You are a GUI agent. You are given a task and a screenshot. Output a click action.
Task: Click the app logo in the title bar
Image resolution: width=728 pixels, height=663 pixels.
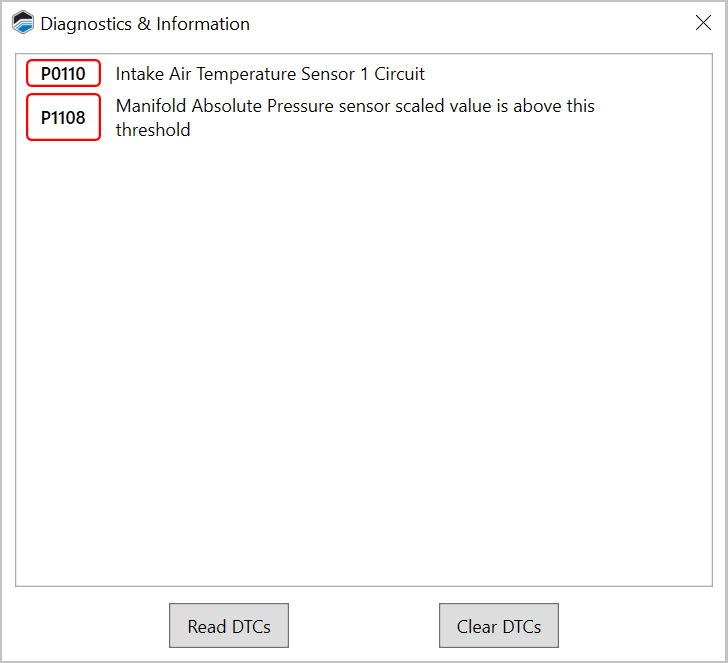tap(22, 24)
